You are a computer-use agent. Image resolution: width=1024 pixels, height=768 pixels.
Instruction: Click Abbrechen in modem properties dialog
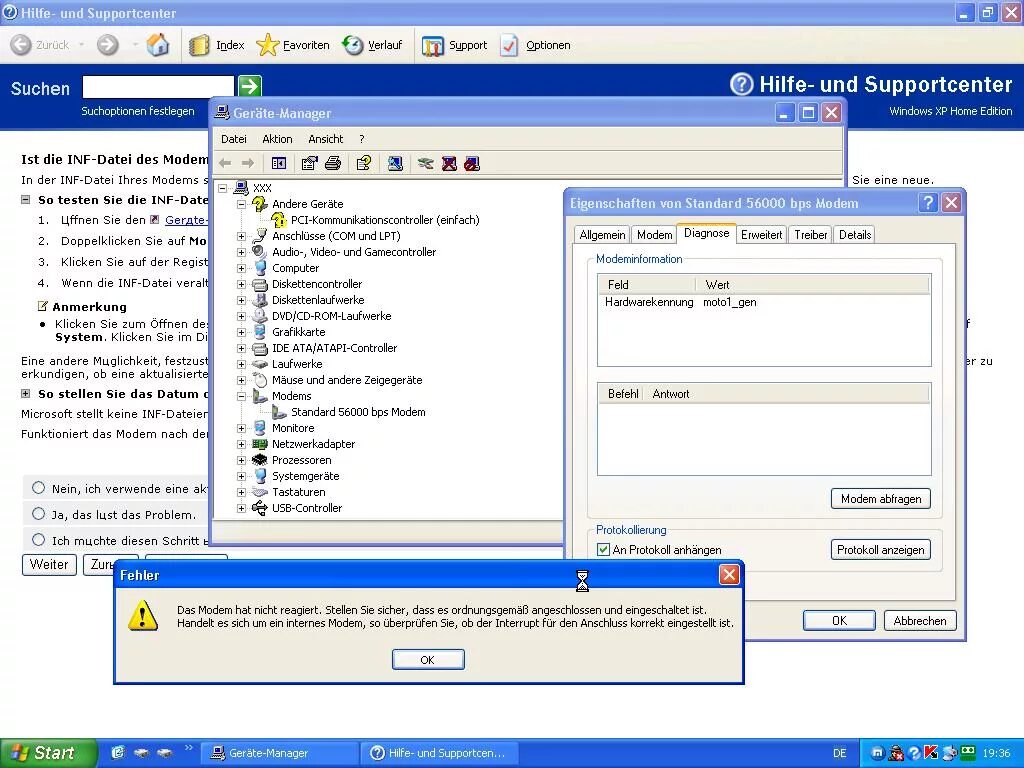tap(920, 620)
